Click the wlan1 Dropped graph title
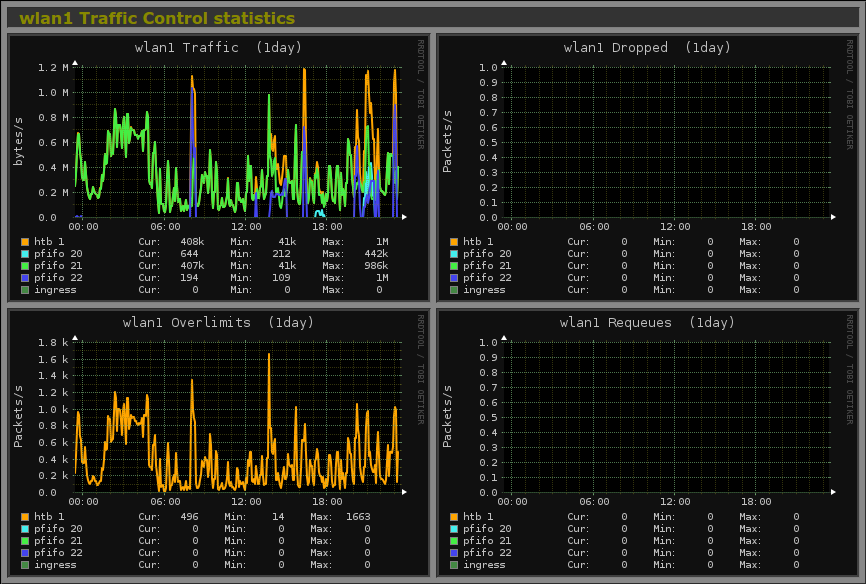 pyautogui.click(x=647, y=47)
